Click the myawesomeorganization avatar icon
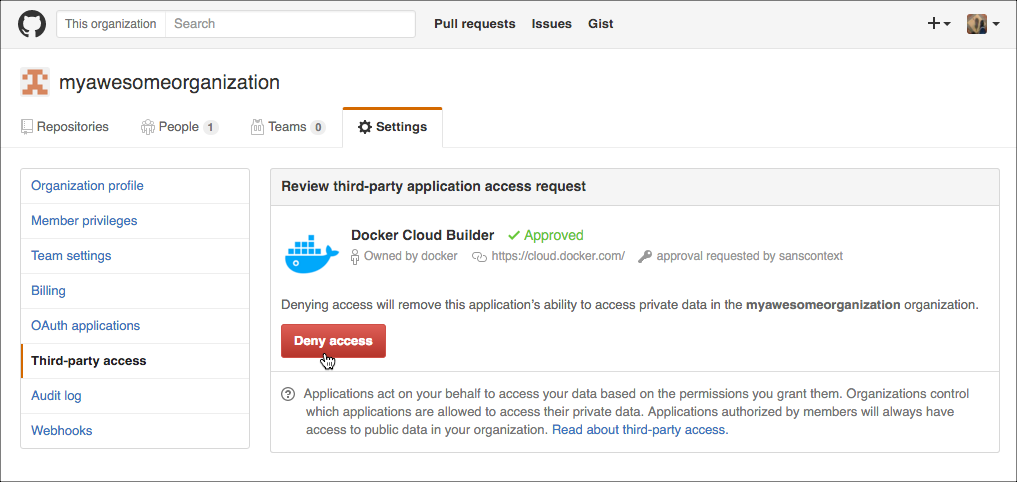Image resolution: width=1017 pixels, height=482 pixels. click(x=35, y=82)
